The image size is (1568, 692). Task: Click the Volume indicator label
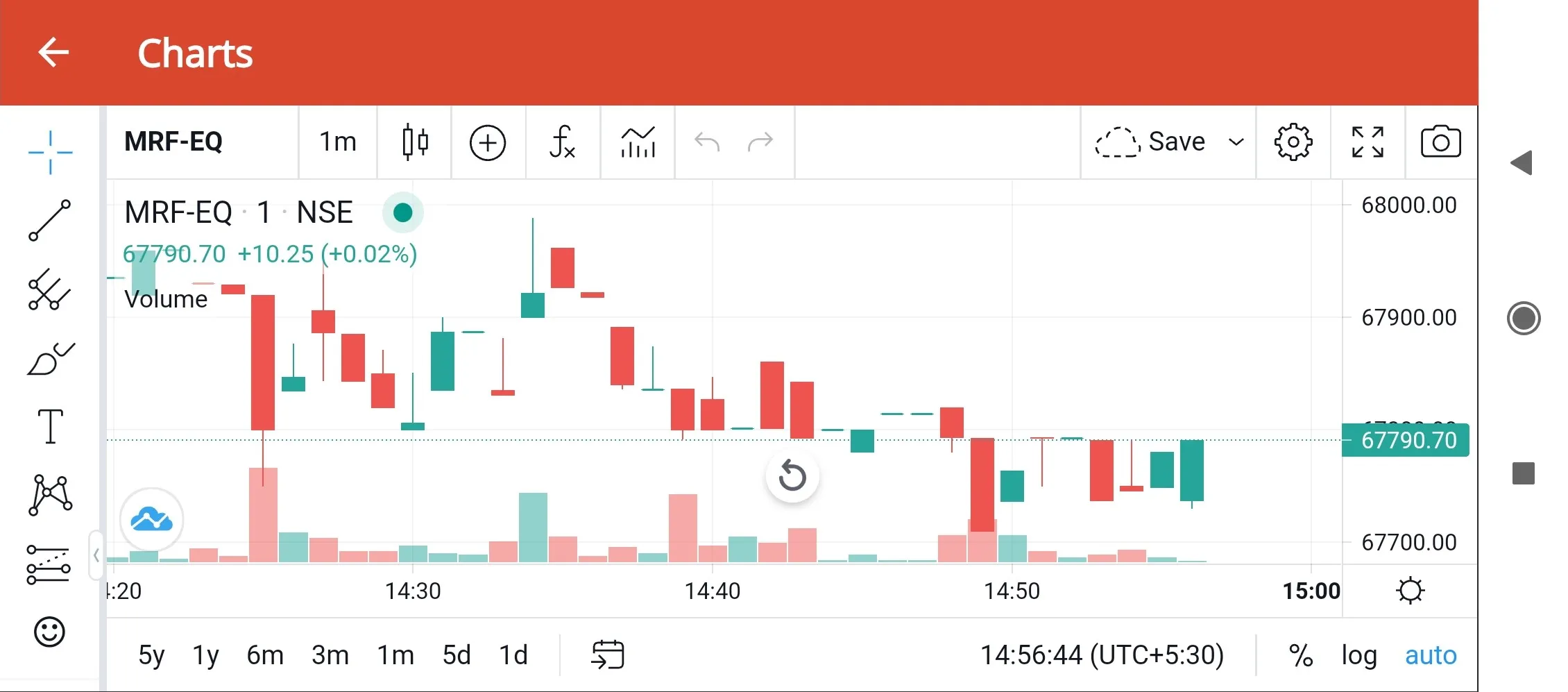(x=166, y=299)
